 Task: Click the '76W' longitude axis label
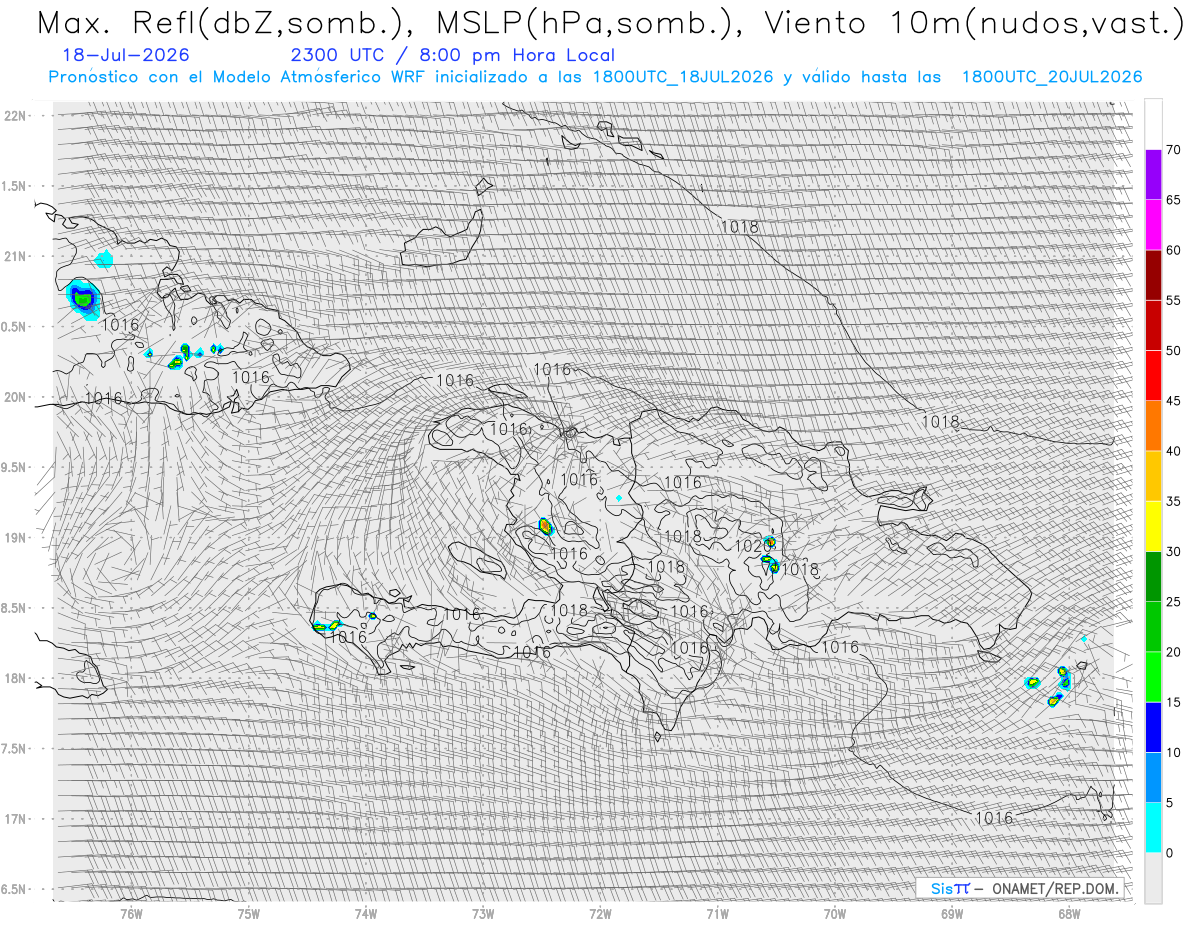click(x=131, y=912)
